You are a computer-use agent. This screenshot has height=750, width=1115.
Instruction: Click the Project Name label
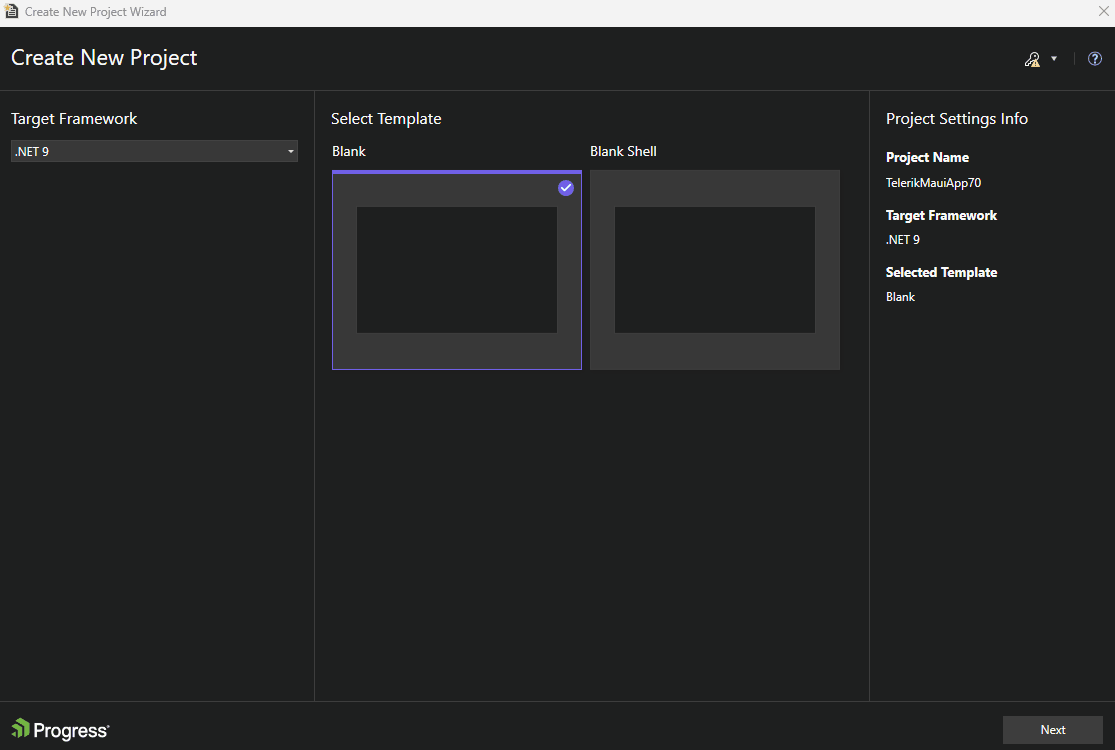click(x=927, y=157)
